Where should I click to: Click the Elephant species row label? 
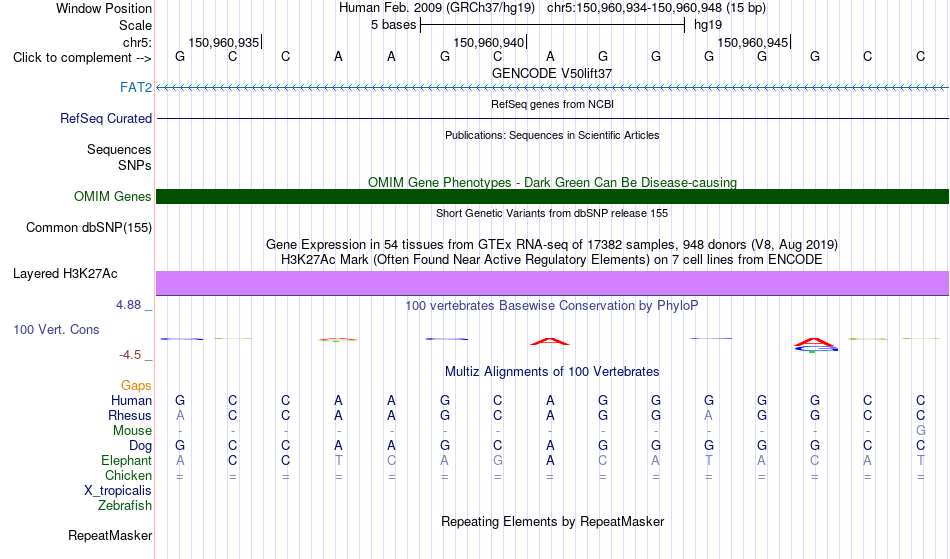click(127, 461)
